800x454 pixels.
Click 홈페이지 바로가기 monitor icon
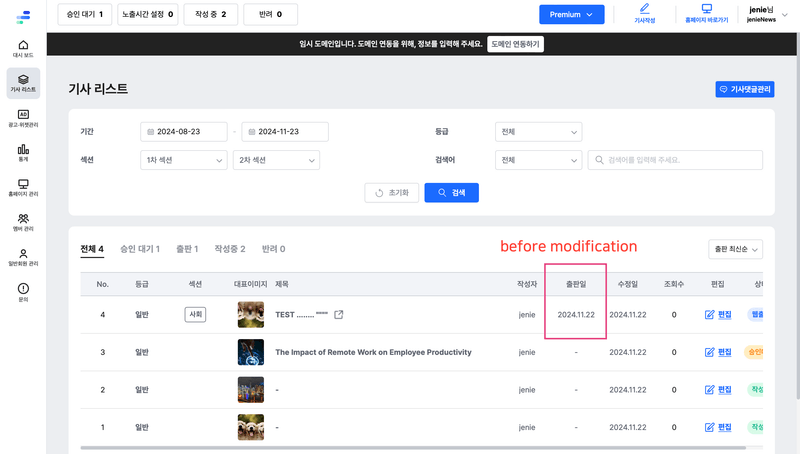click(x=706, y=12)
